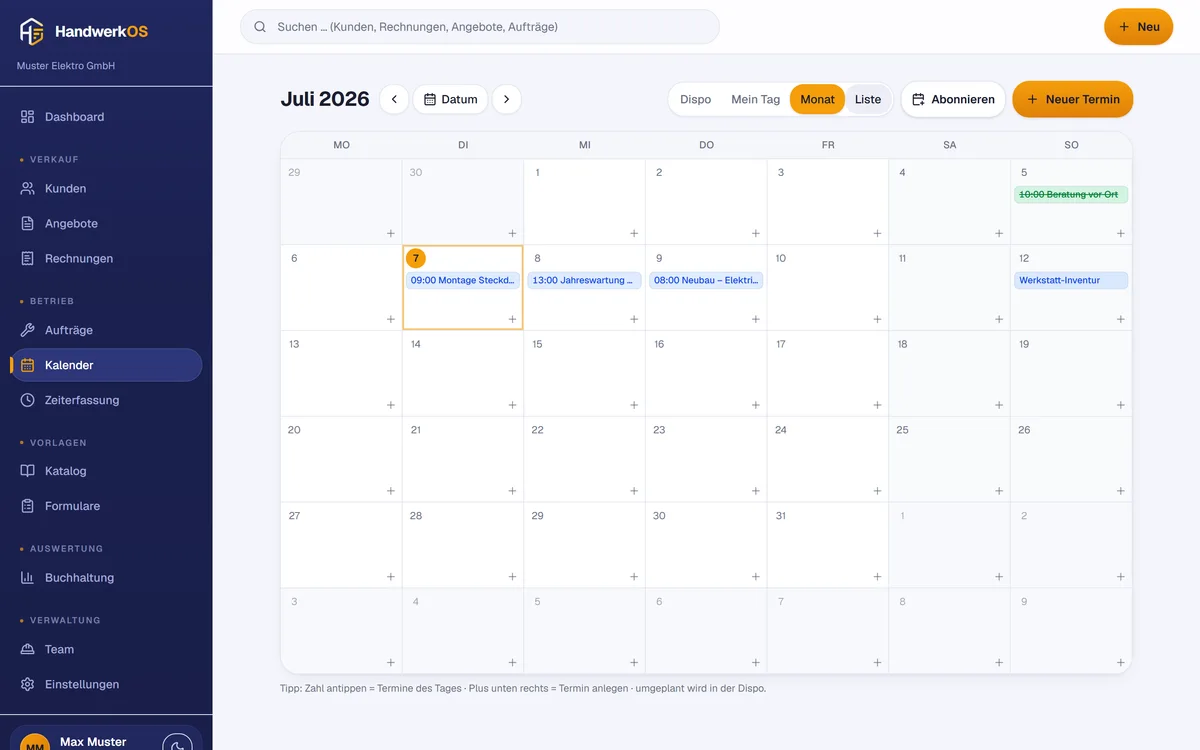Open Einstellungen in the sidebar

point(106,684)
